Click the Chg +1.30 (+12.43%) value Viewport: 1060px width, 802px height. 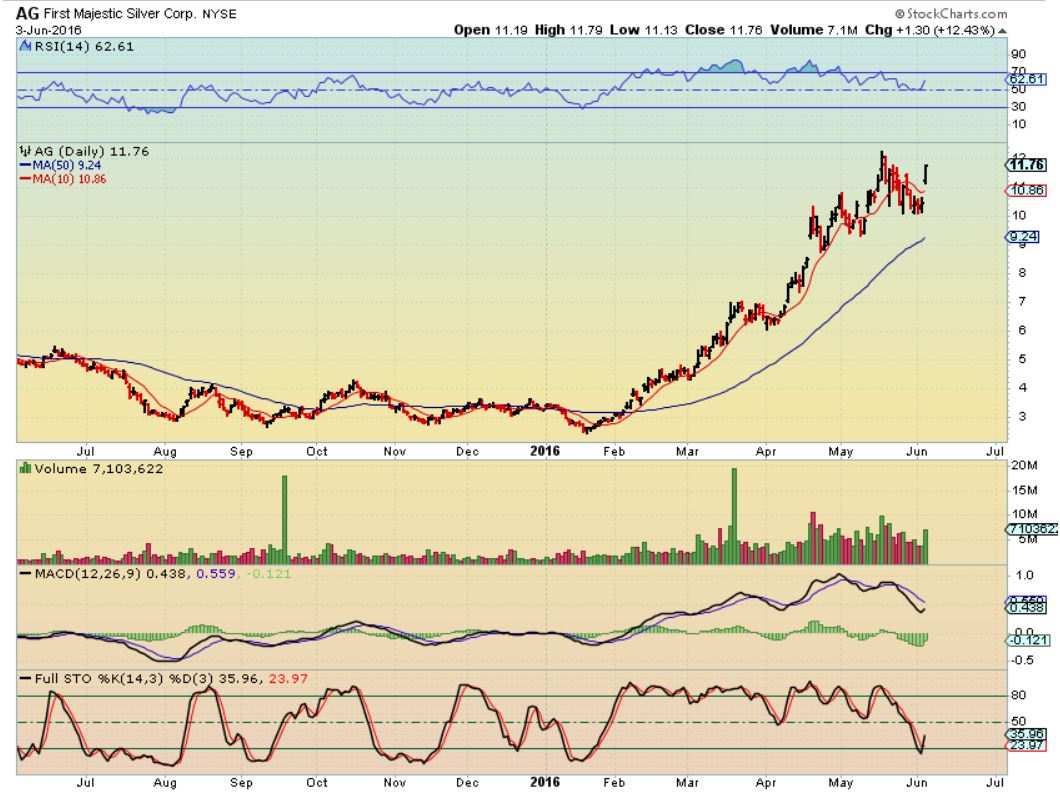pos(930,30)
